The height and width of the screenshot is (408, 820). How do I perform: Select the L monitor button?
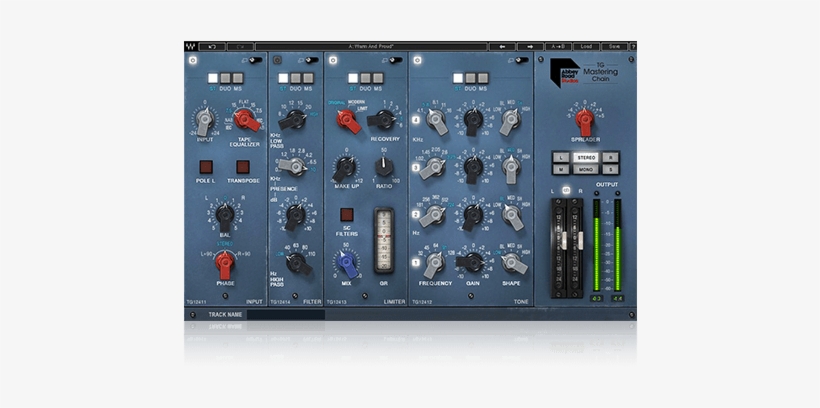561,157
